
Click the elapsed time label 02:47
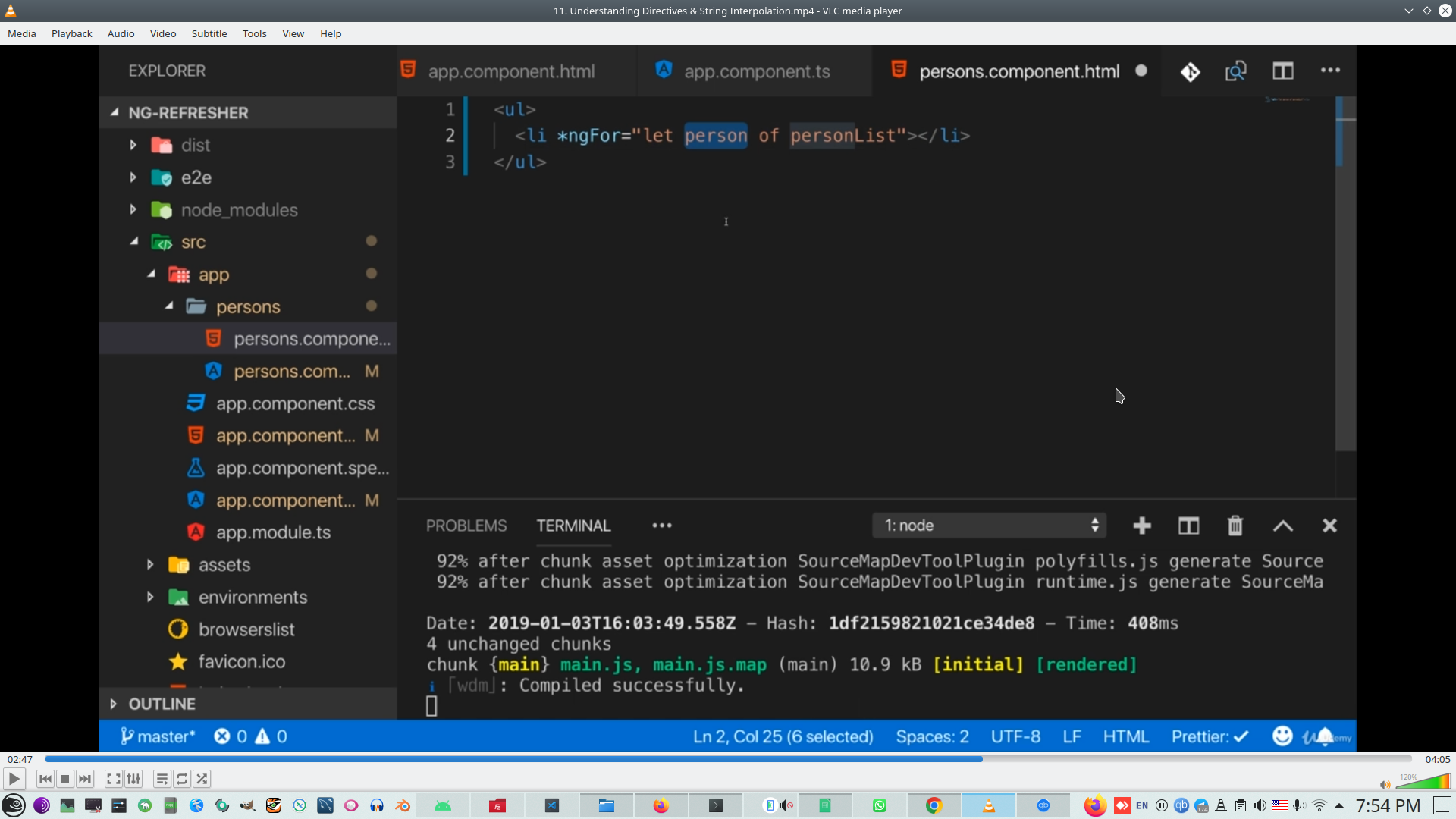pyautogui.click(x=20, y=759)
